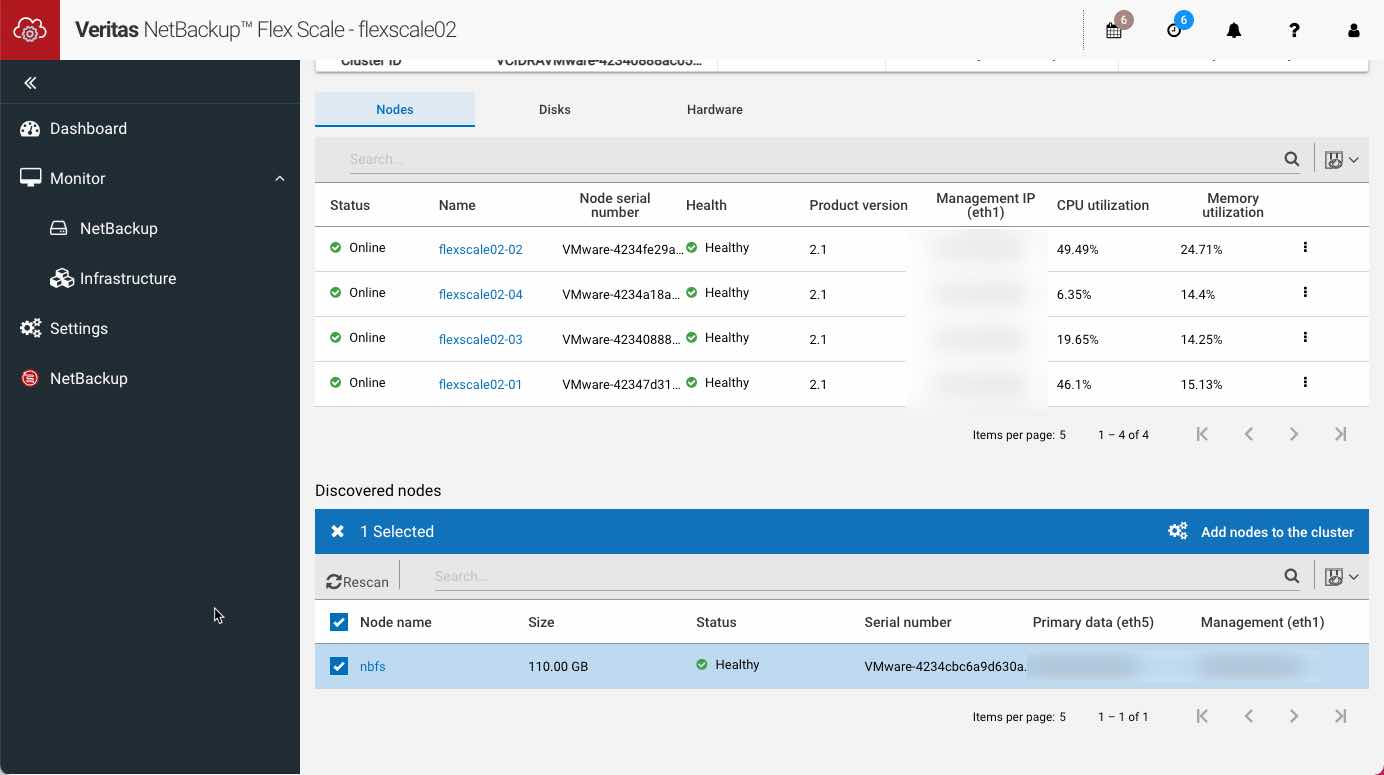The width and height of the screenshot is (1384, 775).
Task: Open Monitor in the sidebar
Action: point(78,178)
